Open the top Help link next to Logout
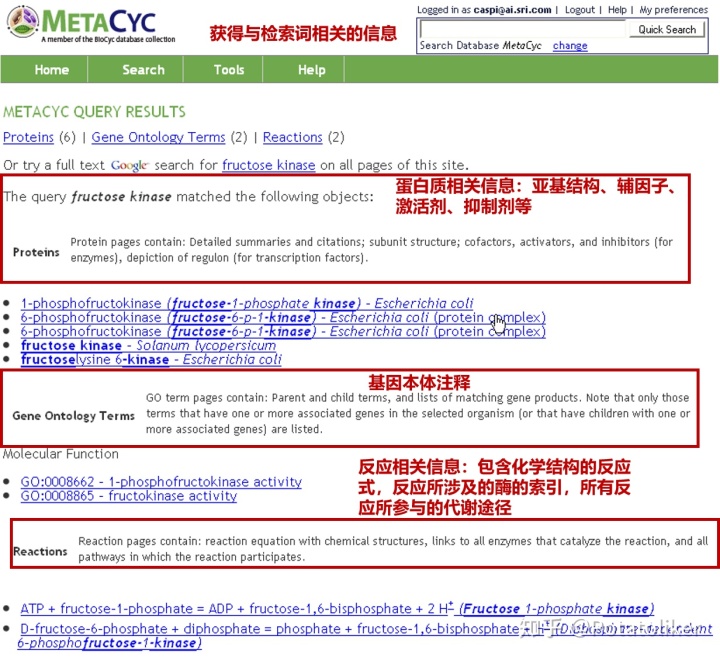 (617, 10)
